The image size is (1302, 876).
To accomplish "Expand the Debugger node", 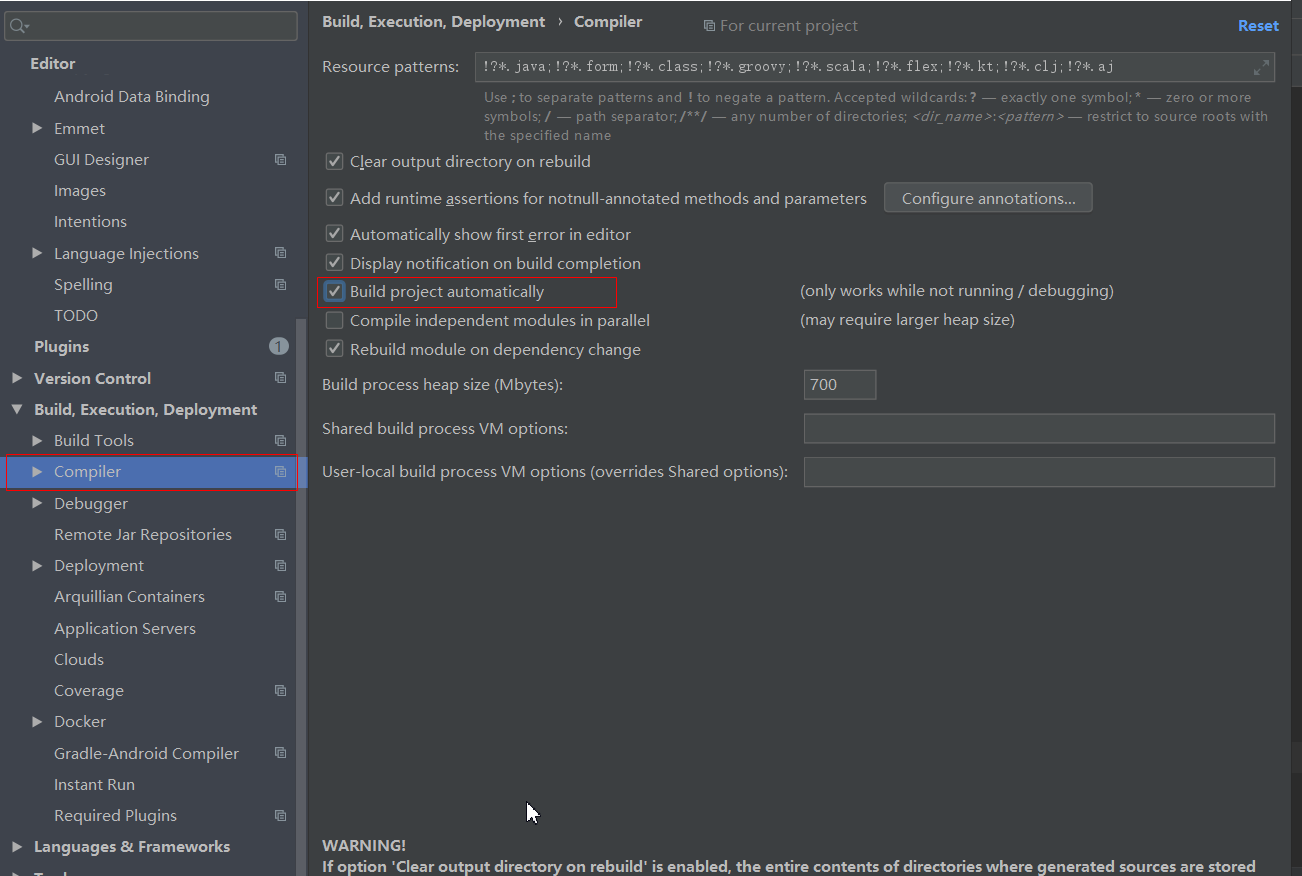I will point(37,503).
